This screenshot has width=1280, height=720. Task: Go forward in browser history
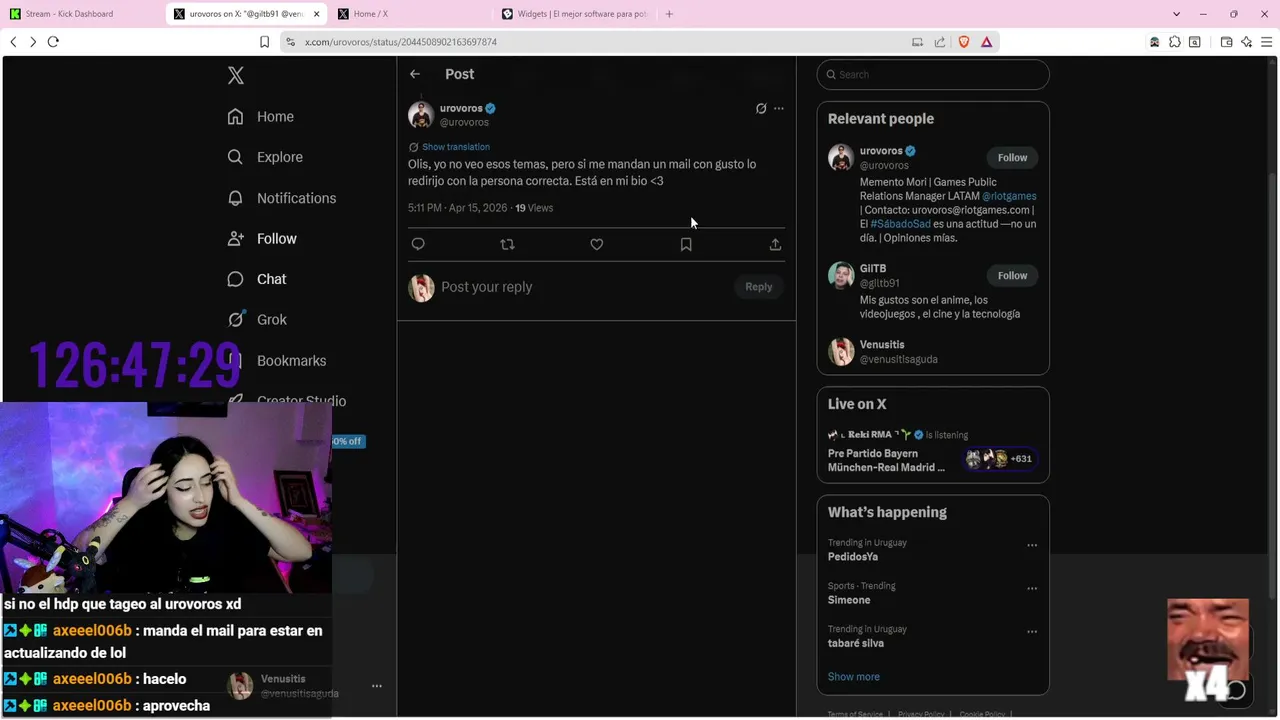point(33,42)
